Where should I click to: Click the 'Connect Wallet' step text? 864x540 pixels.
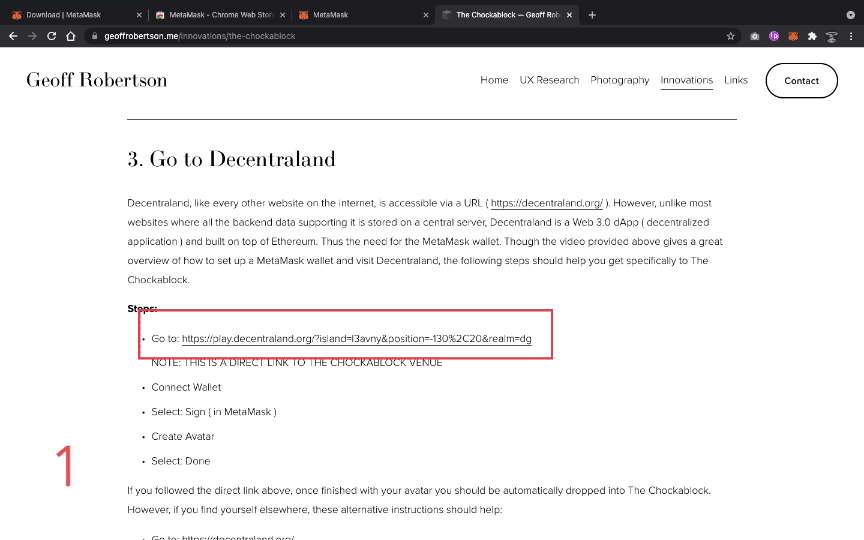pos(186,387)
